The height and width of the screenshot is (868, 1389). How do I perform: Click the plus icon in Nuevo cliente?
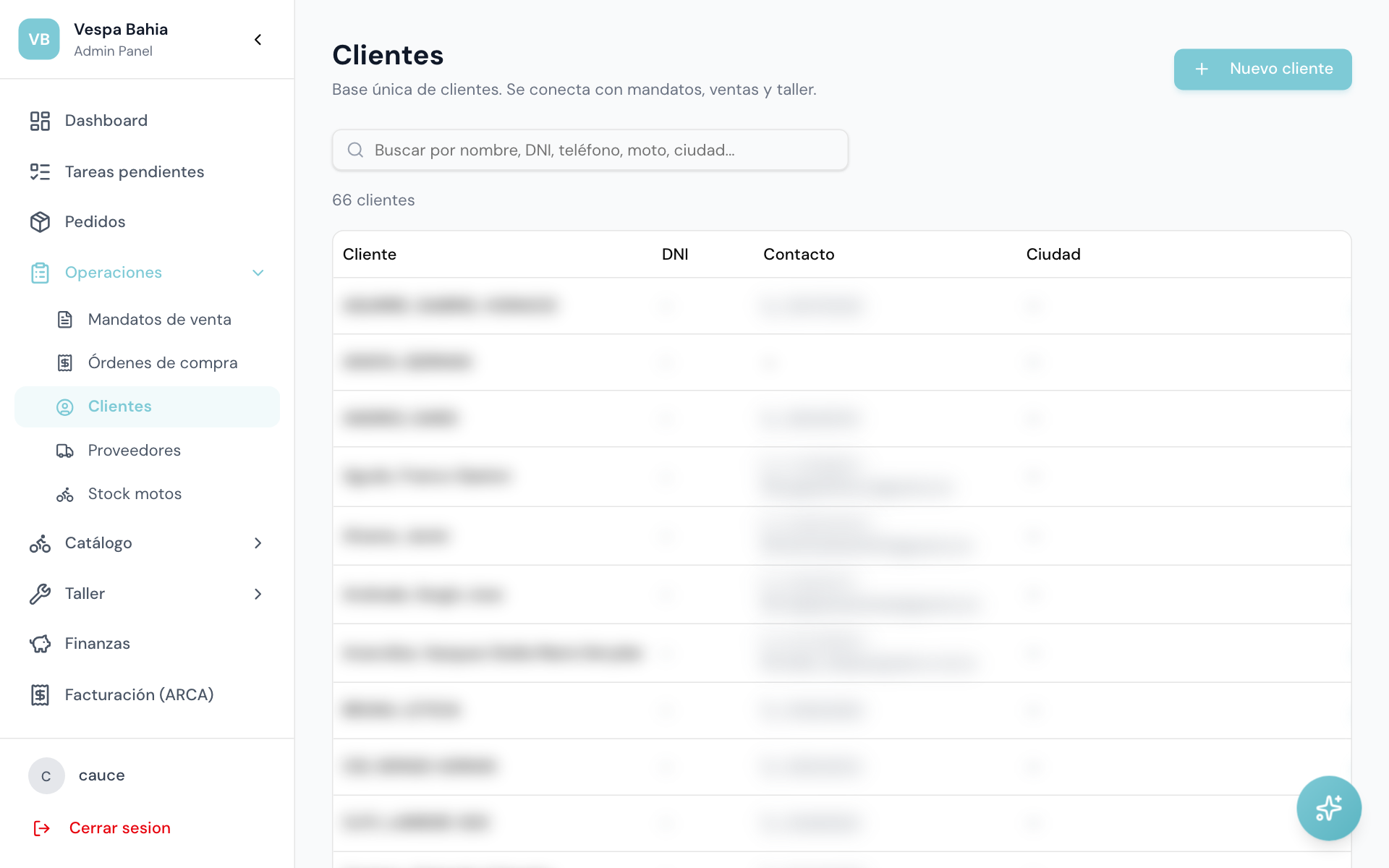point(1202,69)
